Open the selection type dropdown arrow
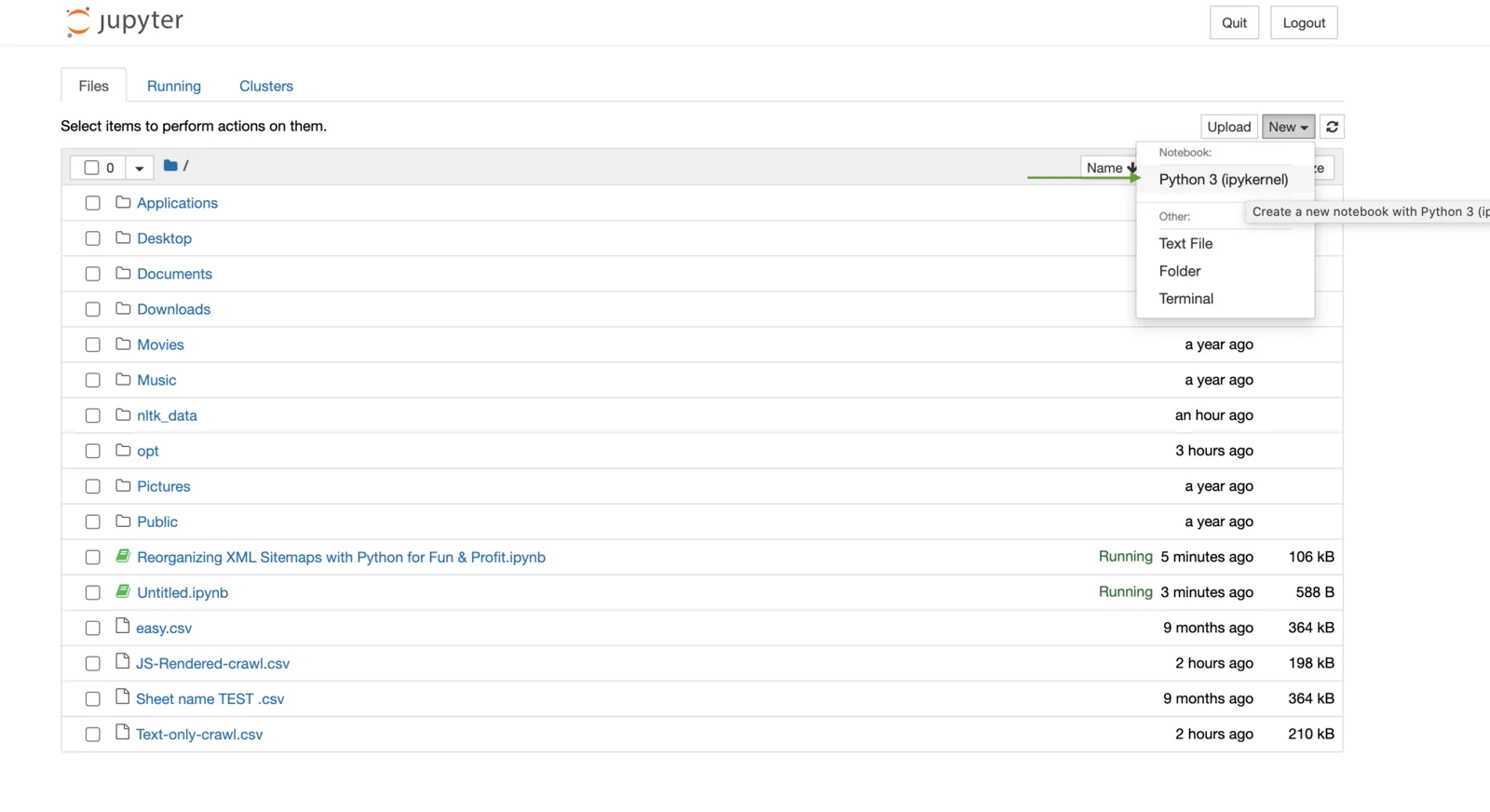The height and width of the screenshot is (812, 1490). [139, 168]
